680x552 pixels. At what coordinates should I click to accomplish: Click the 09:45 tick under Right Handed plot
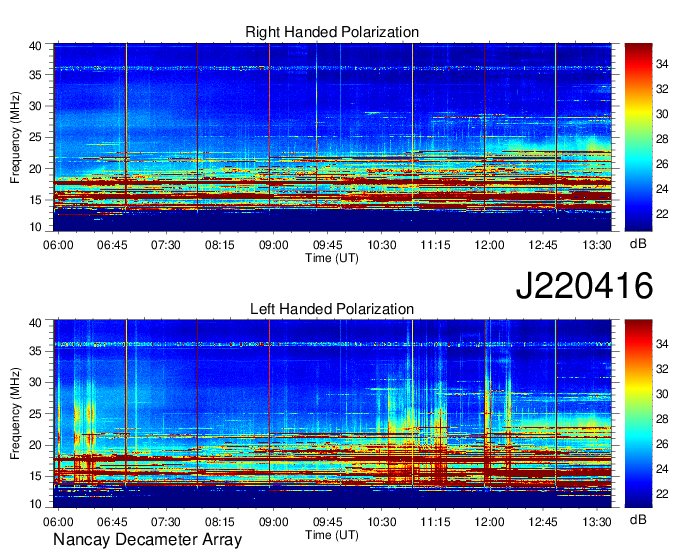(327, 245)
